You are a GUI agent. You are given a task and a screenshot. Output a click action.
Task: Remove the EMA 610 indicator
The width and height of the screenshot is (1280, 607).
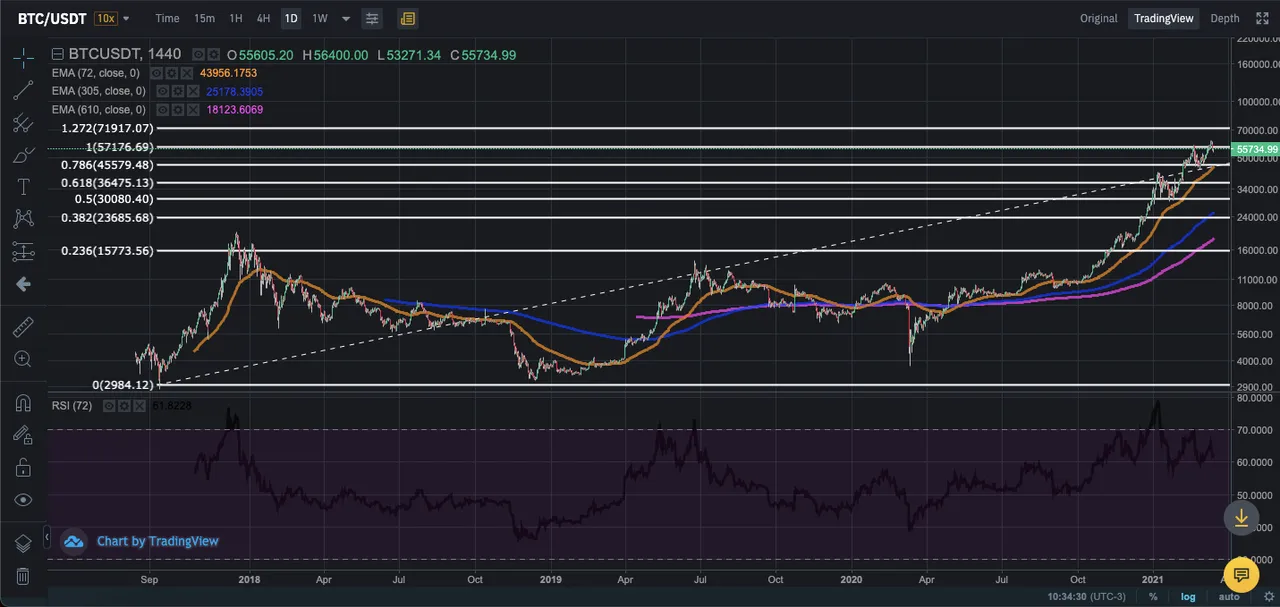[192, 109]
